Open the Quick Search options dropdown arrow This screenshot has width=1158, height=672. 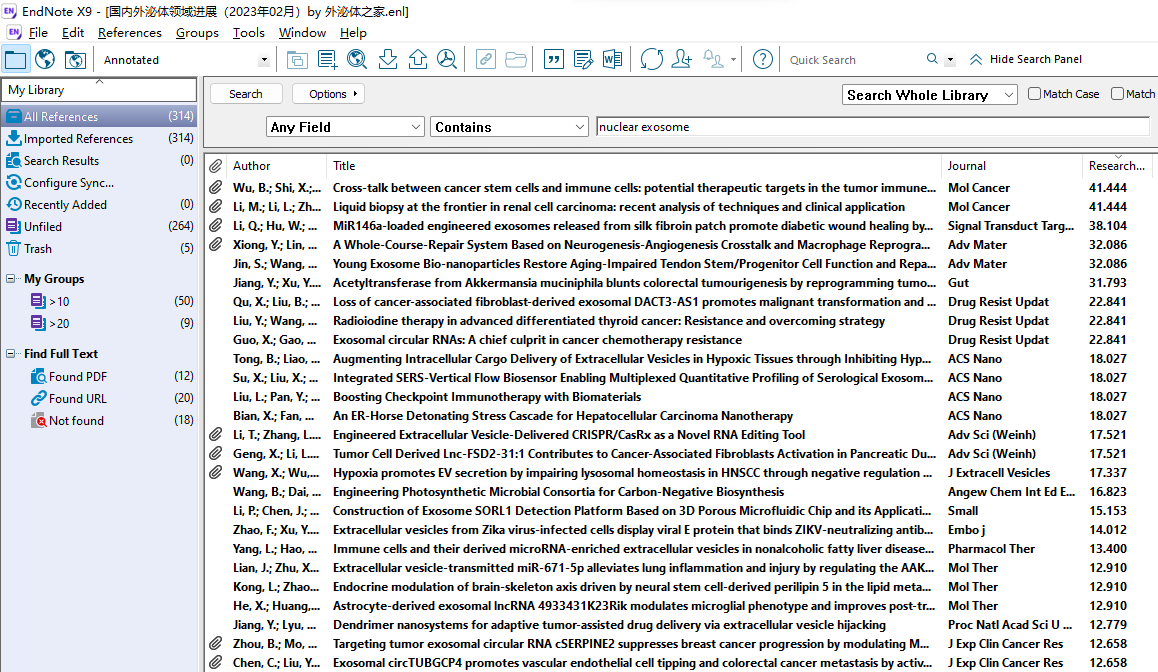point(950,60)
